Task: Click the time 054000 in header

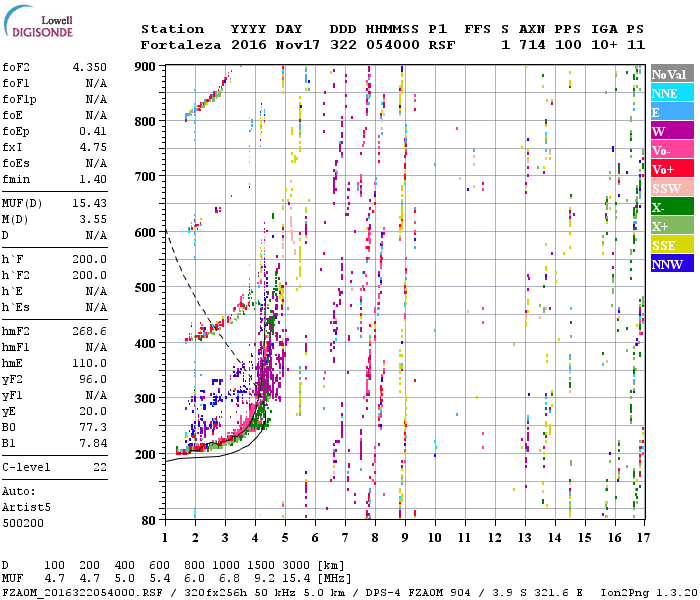Action: coord(393,45)
